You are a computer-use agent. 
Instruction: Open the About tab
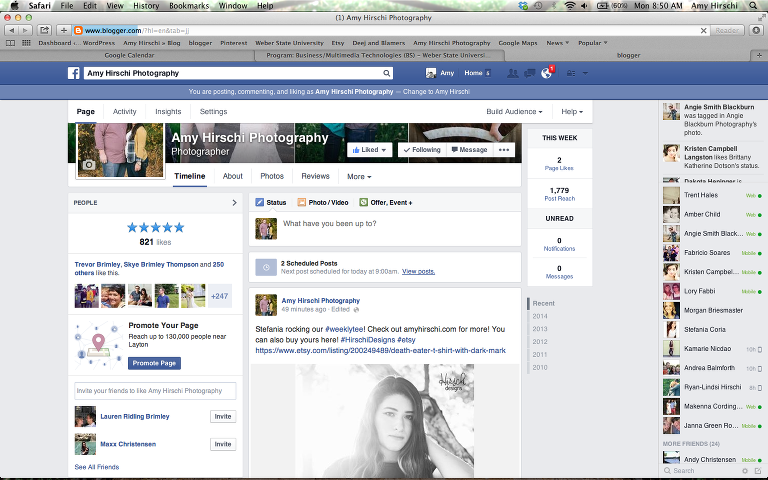click(233, 176)
